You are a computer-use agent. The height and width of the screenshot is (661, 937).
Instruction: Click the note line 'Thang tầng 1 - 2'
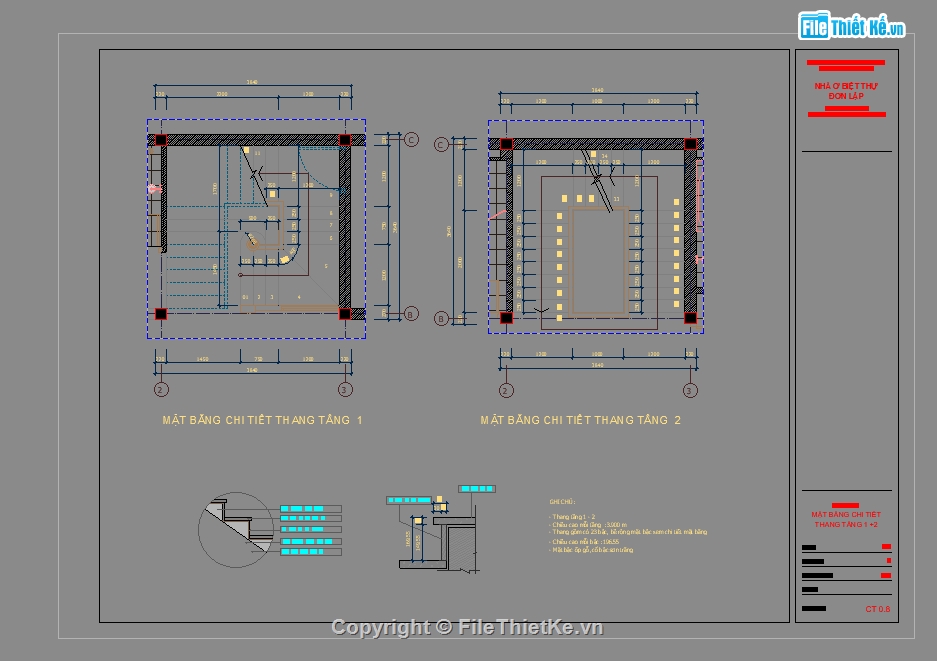click(572, 516)
